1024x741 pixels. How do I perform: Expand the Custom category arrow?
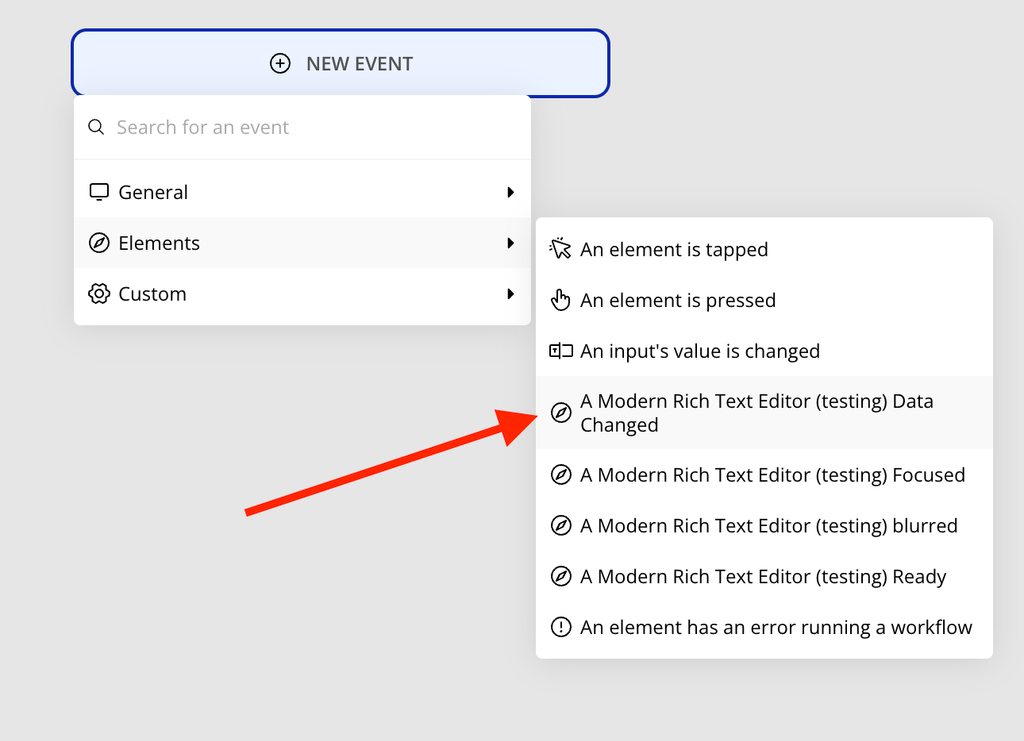510,294
